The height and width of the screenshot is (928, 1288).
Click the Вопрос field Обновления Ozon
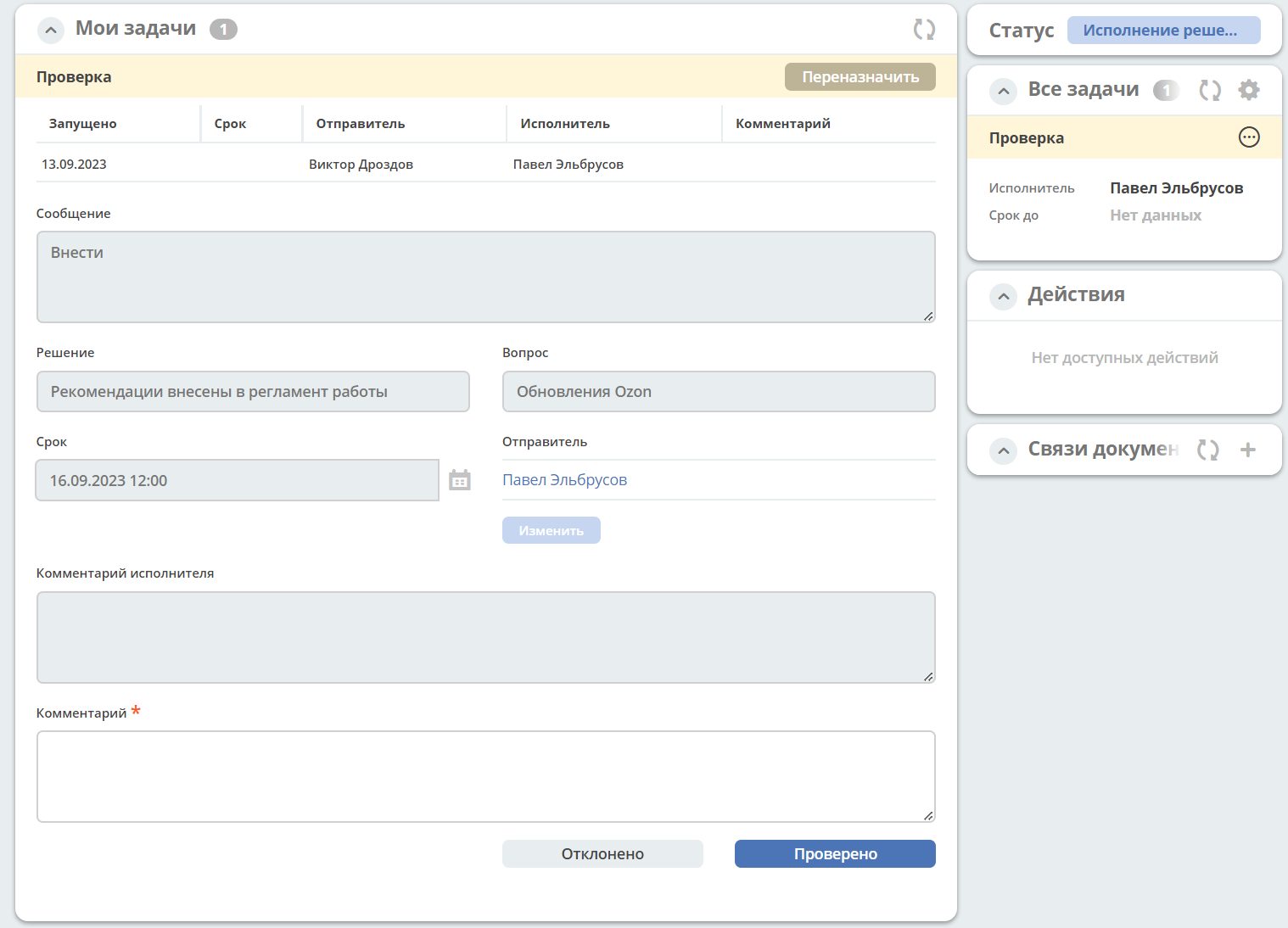pyautogui.click(x=719, y=391)
